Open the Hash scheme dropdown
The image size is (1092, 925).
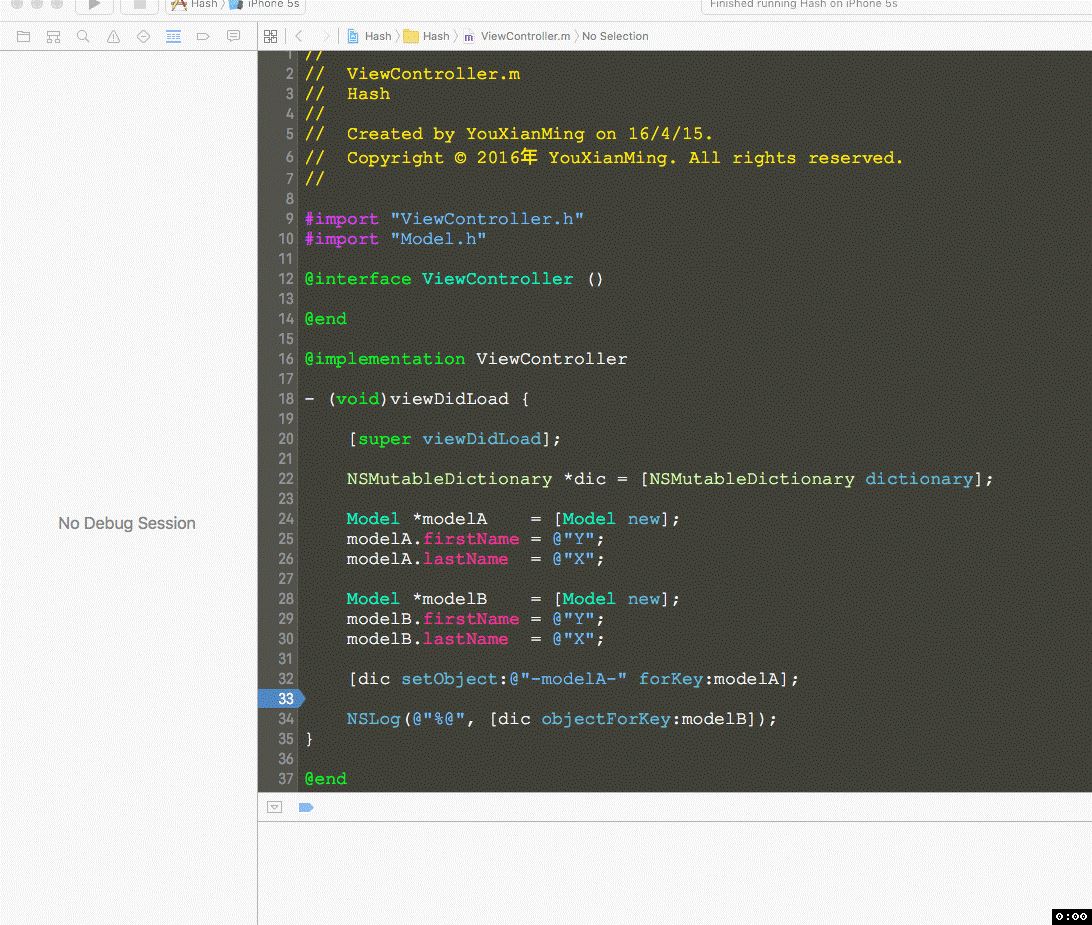point(195,4)
